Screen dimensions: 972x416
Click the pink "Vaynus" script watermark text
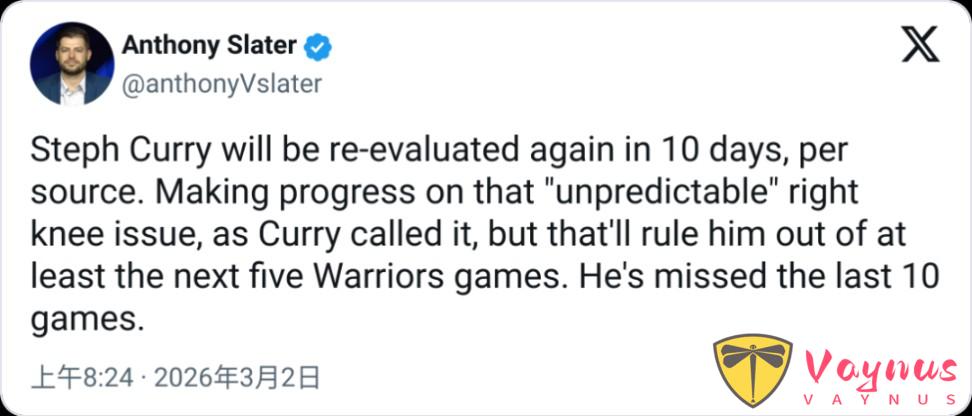coord(879,370)
